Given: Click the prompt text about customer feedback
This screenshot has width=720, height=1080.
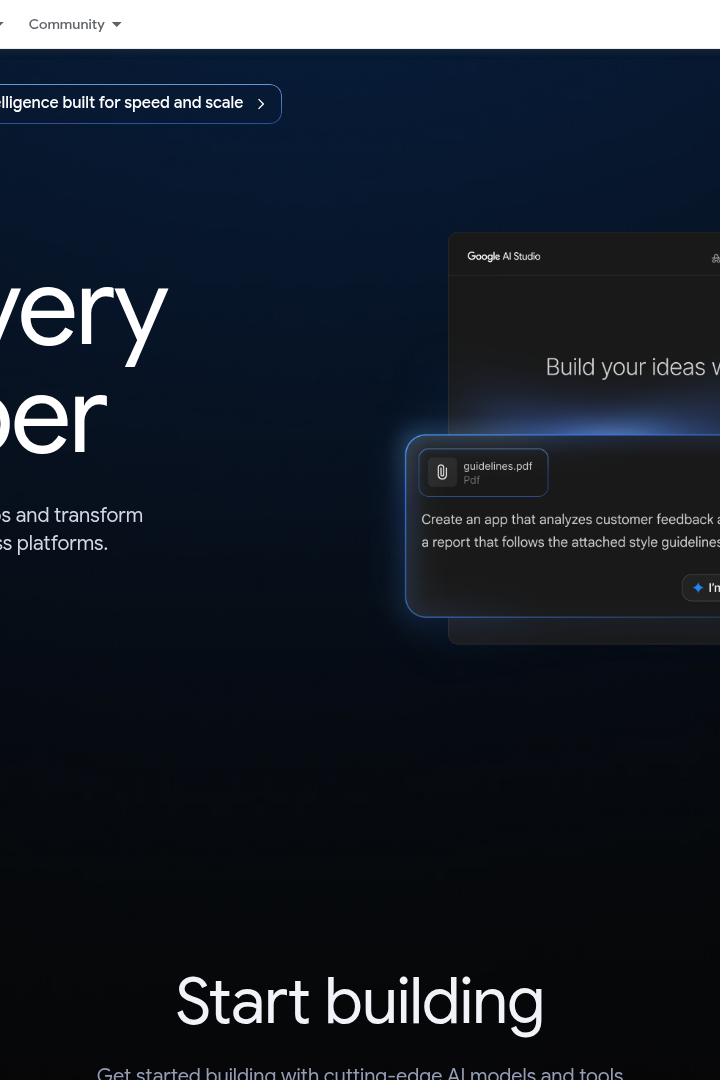Looking at the screenshot, I should tap(570, 530).
